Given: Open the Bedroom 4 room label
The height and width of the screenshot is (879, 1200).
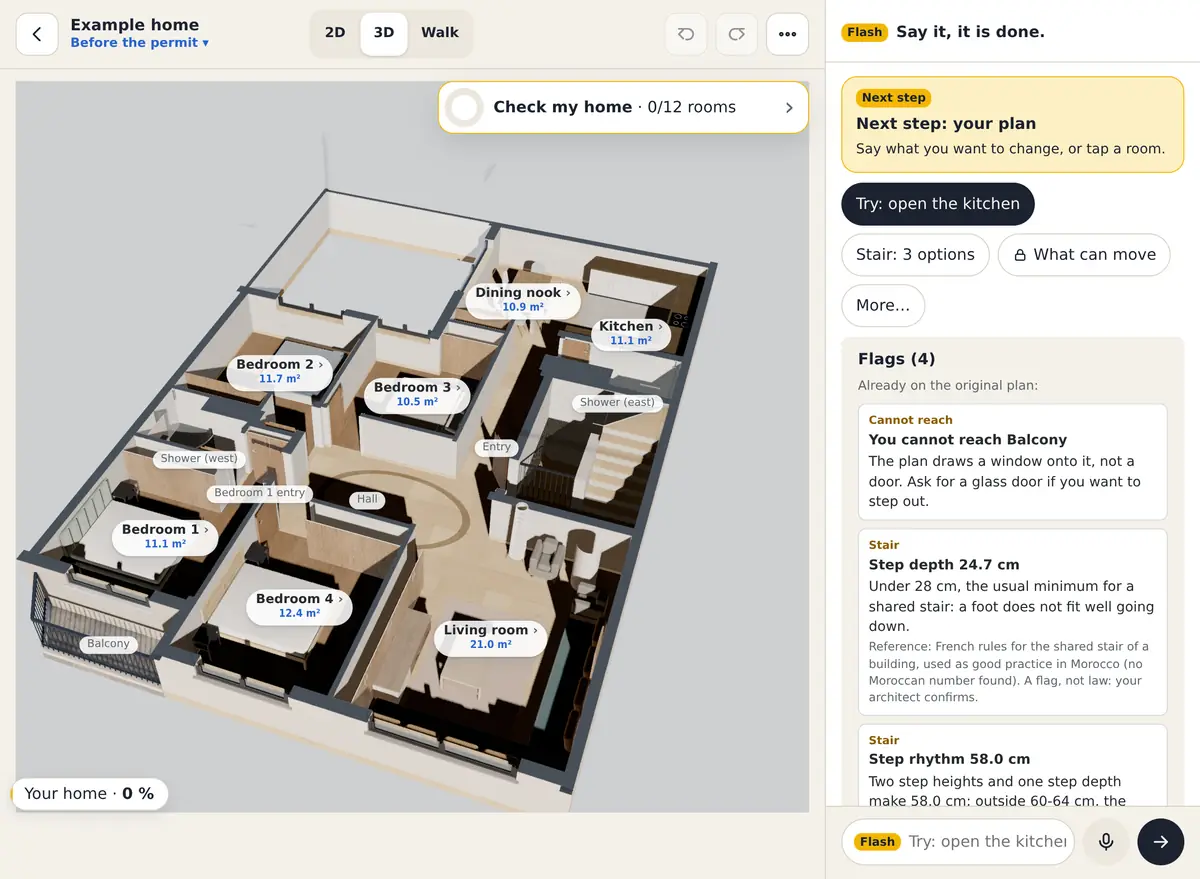Looking at the screenshot, I should (299, 605).
